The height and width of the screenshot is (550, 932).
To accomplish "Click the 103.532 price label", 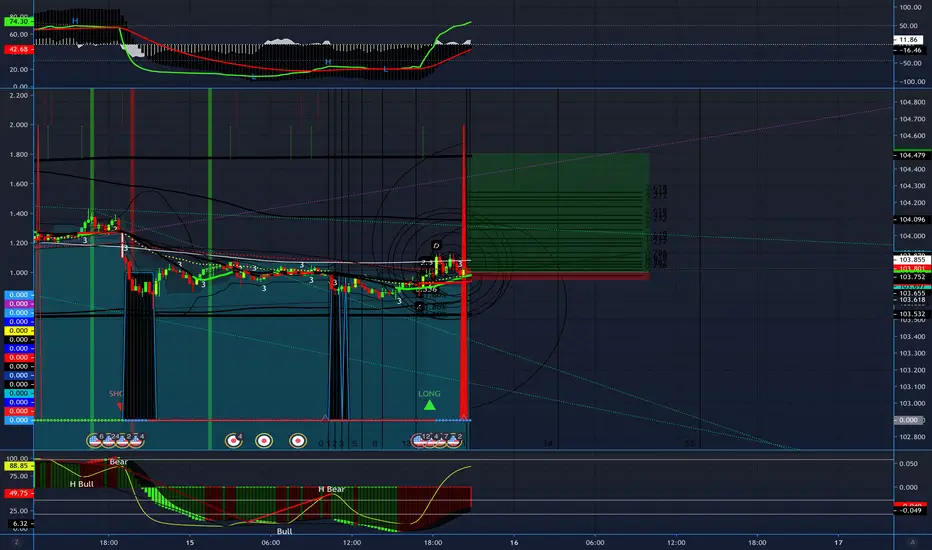I will click(912, 314).
